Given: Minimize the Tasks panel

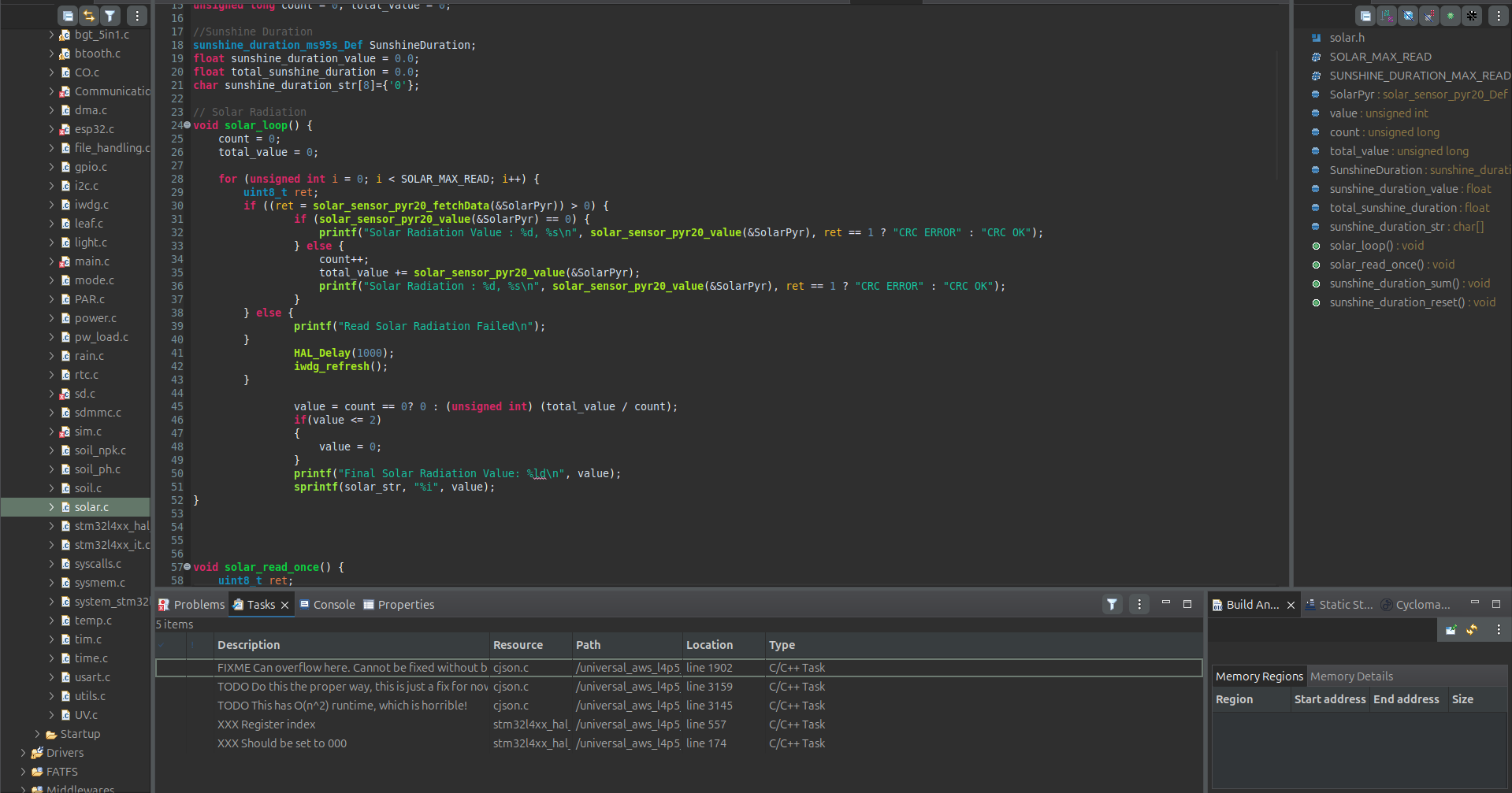Looking at the screenshot, I should [x=1166, y=603].
